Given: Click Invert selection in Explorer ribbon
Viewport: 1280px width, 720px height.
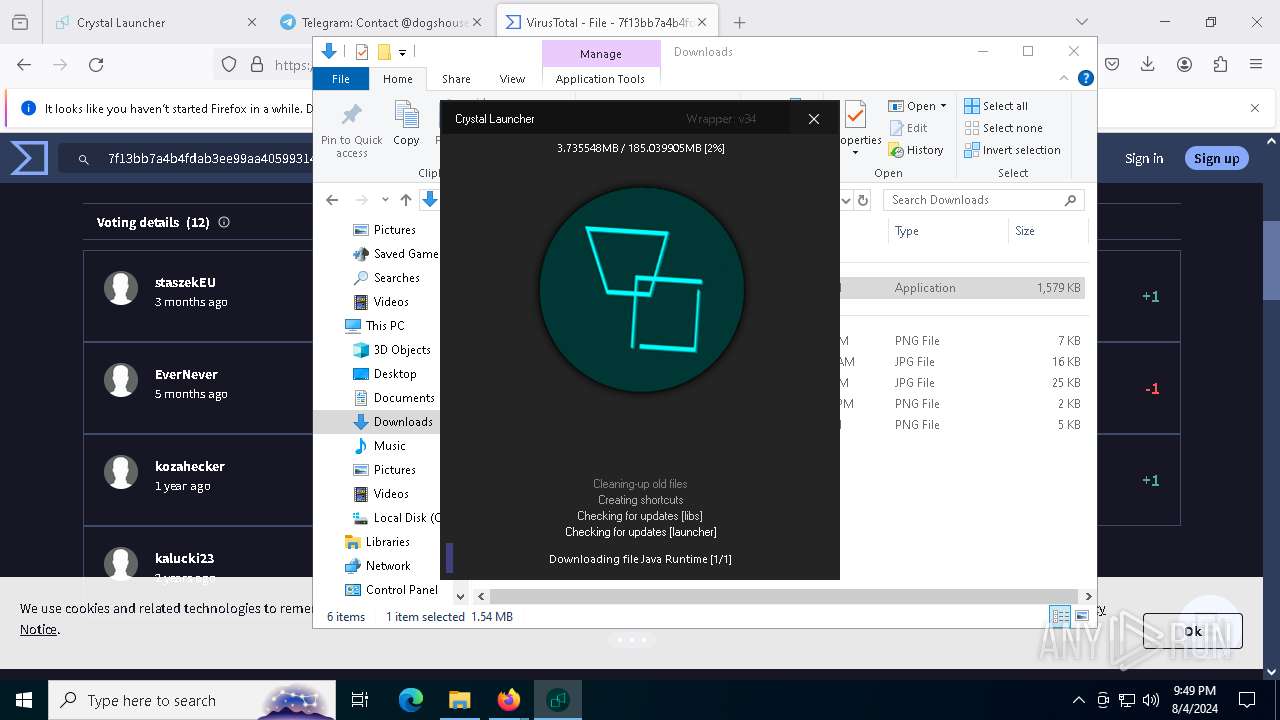Looking at the screenshot, I should 1012,150.
